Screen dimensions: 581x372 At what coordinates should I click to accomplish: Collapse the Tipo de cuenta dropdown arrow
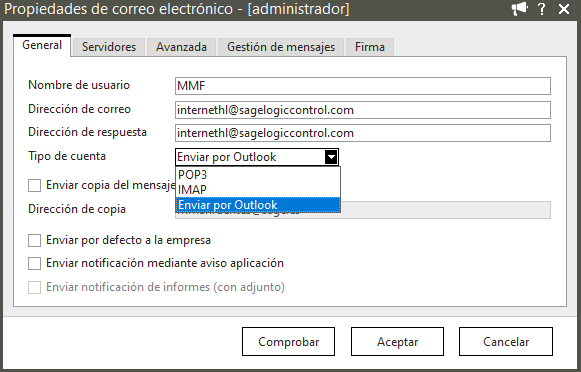(331, 157)
